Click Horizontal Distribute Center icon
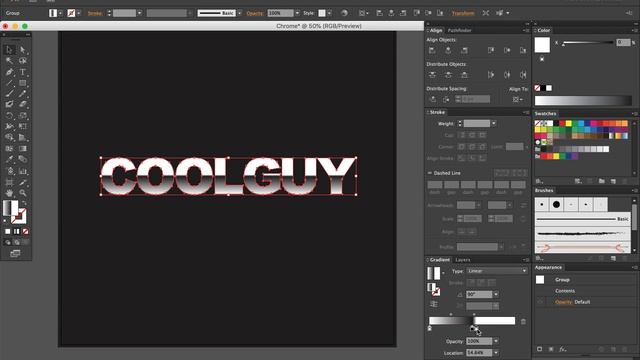The width and height of the screenshot is (640, 360). tap(507, 75)
